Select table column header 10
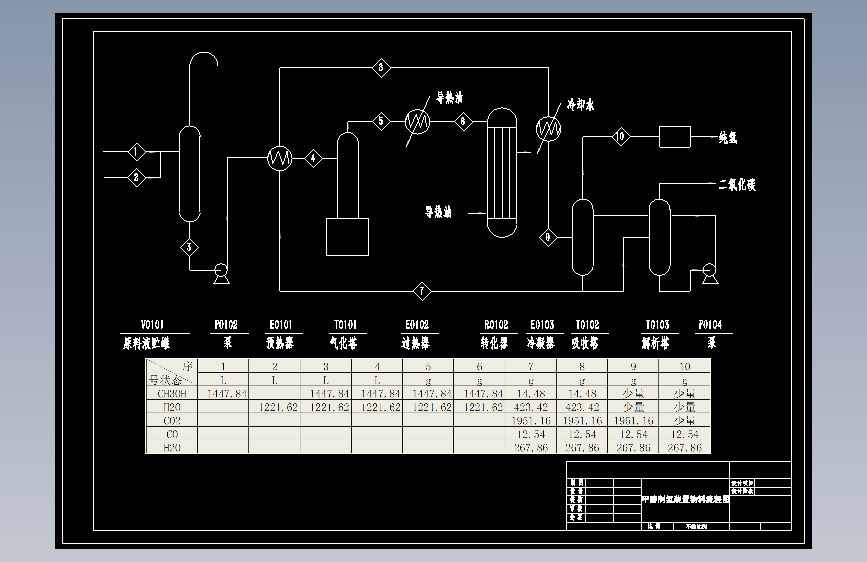This screenshot has height=562, width=867. pos(685,367)
